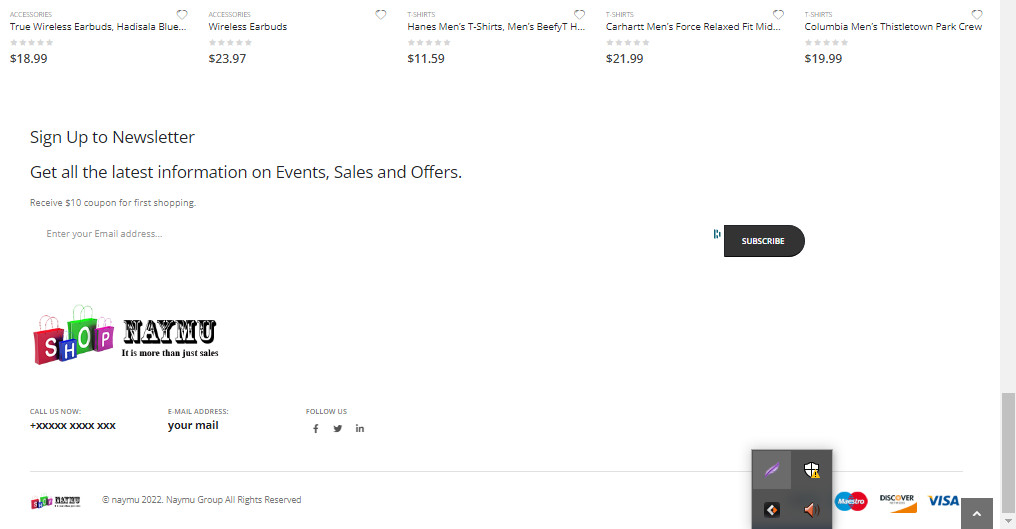The width and height of the screenshot is (1016, 529).
Task: Open the Twitter follow icon
Action: [x=338, y=429]
